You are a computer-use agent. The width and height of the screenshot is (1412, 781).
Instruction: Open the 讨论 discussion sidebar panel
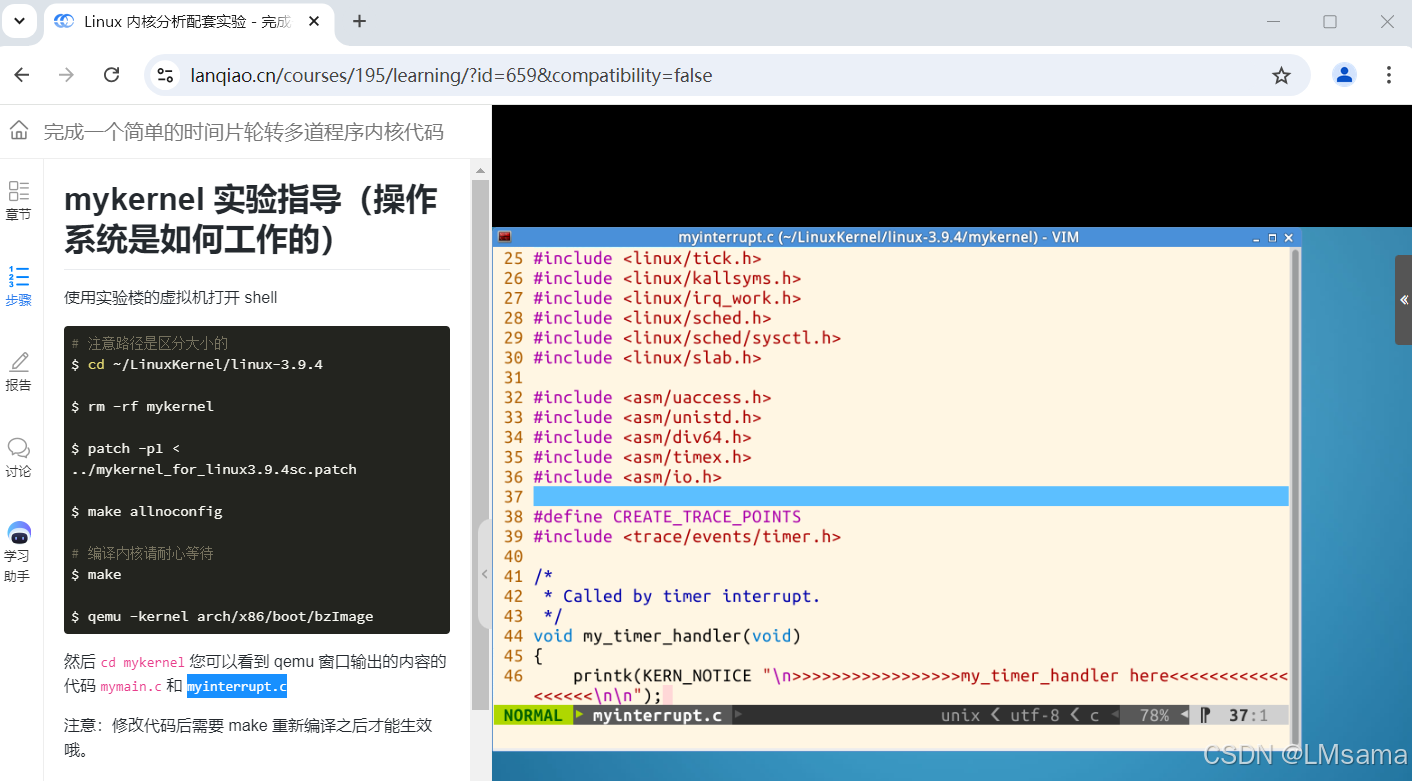click(x=18, y=457)
